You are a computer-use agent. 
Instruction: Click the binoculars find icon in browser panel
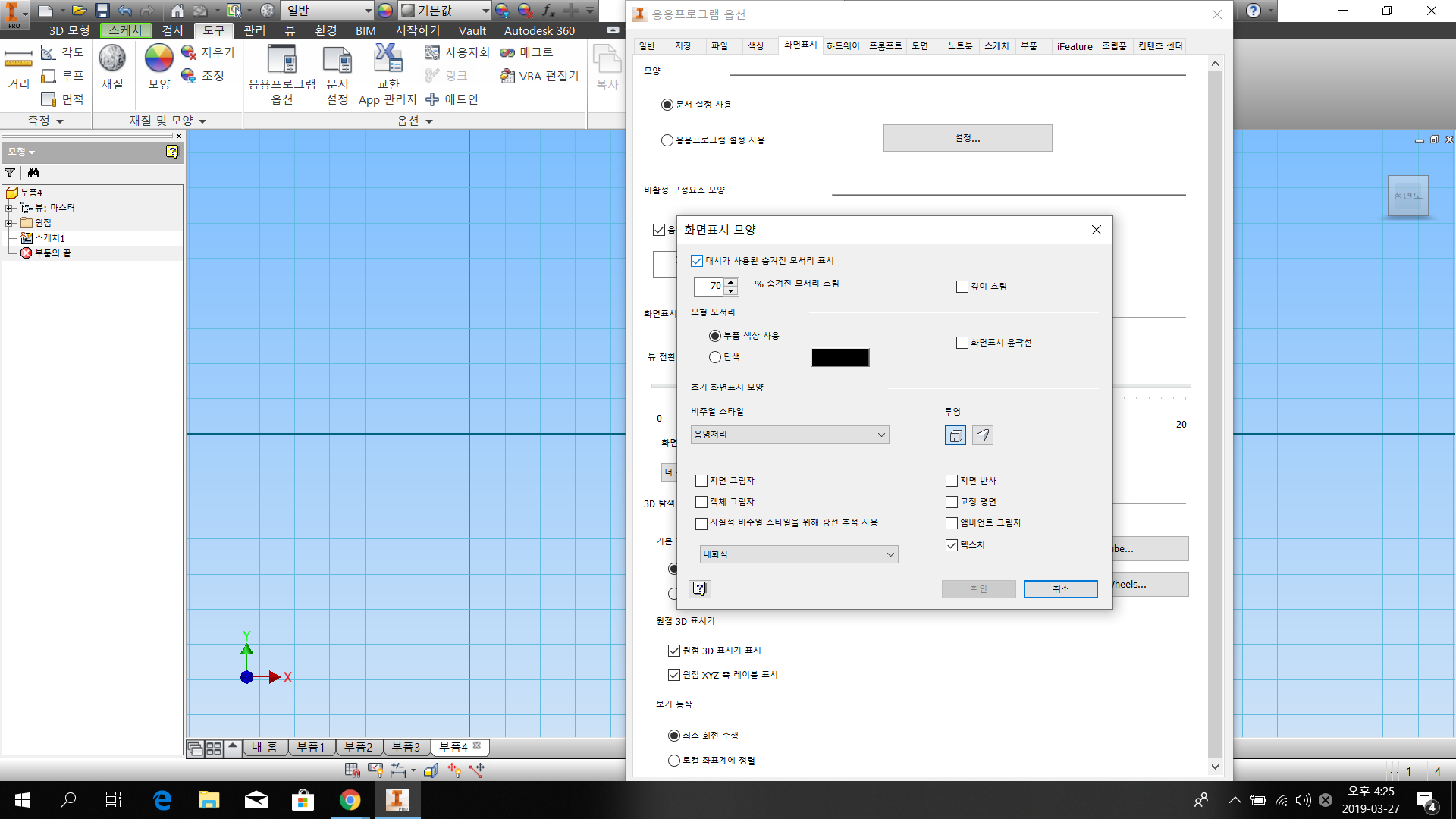(x=33, y=173)
